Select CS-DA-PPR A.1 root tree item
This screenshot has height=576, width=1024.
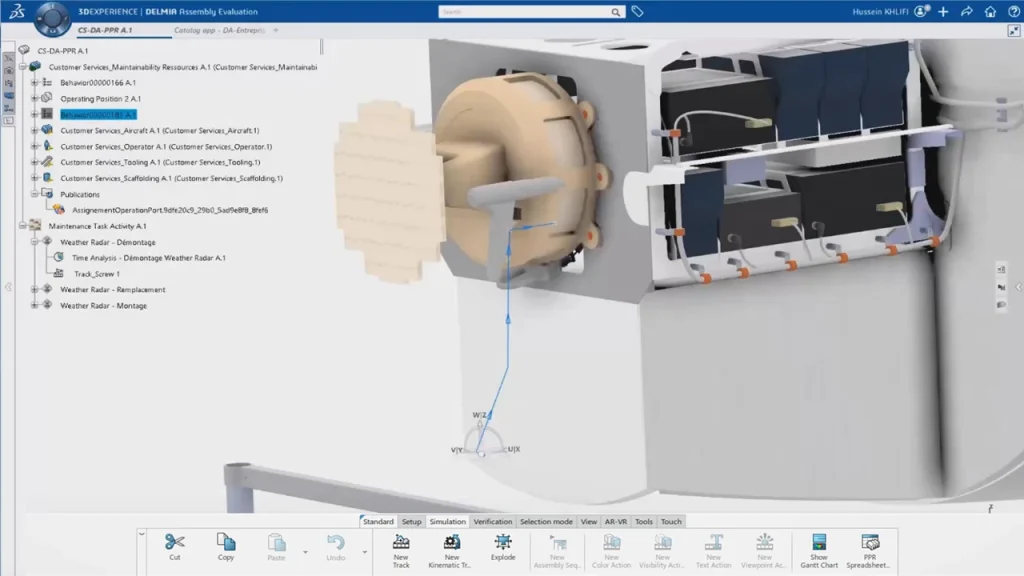[63, 50]
